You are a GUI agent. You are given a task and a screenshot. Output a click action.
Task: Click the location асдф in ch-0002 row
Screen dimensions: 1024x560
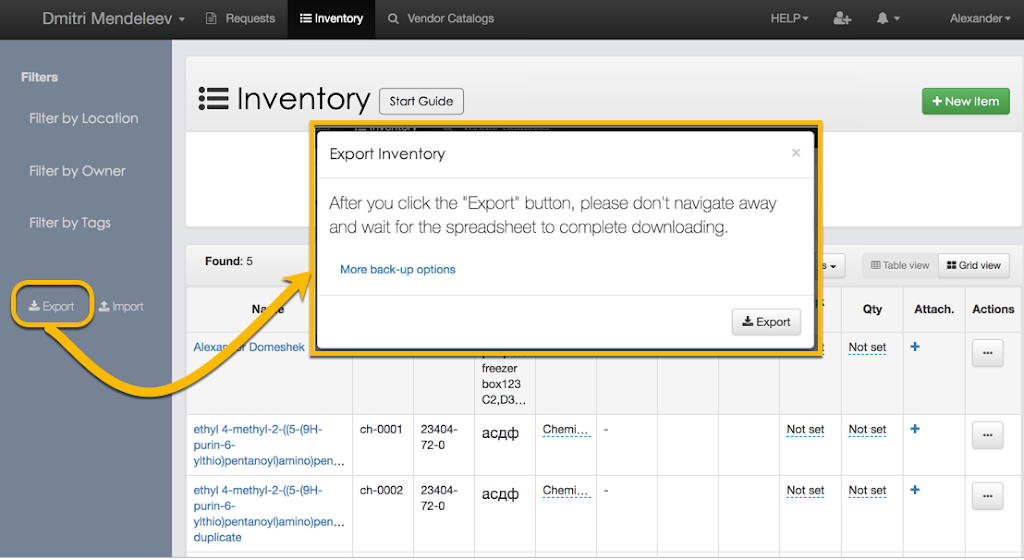click(x=500, y=494)
